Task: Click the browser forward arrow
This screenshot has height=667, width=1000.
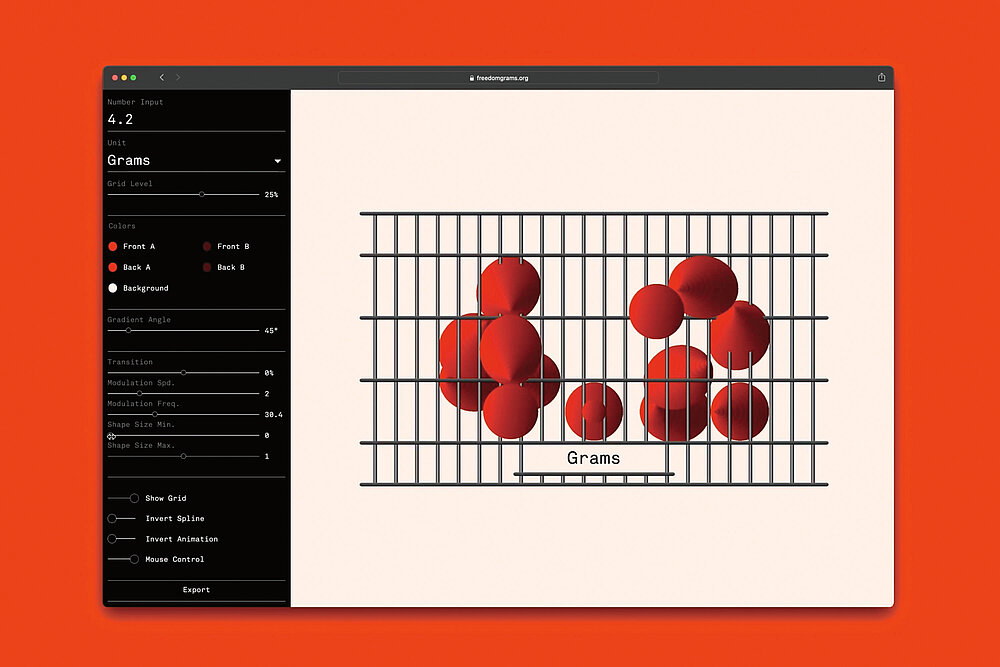Action: click(x=178, y=78)
